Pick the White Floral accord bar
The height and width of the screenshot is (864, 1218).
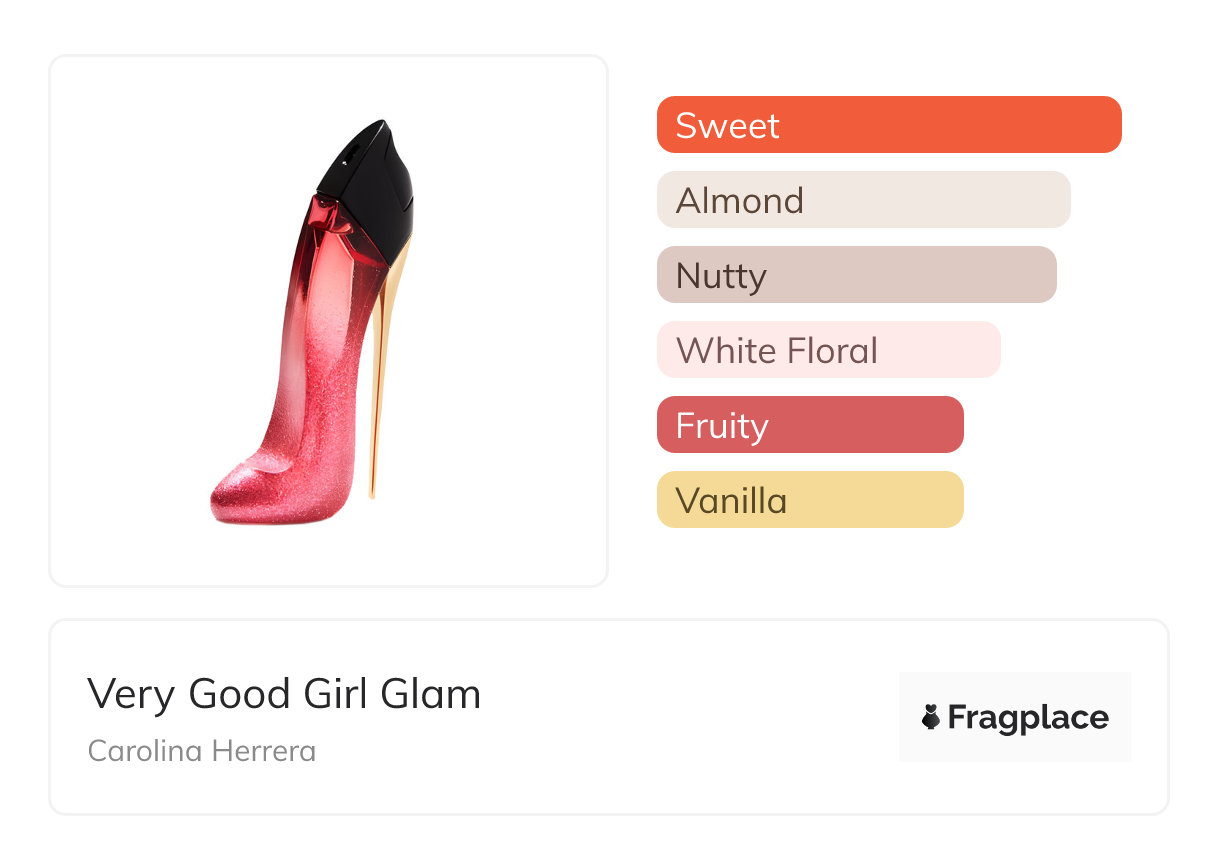(x=828, y=350)
